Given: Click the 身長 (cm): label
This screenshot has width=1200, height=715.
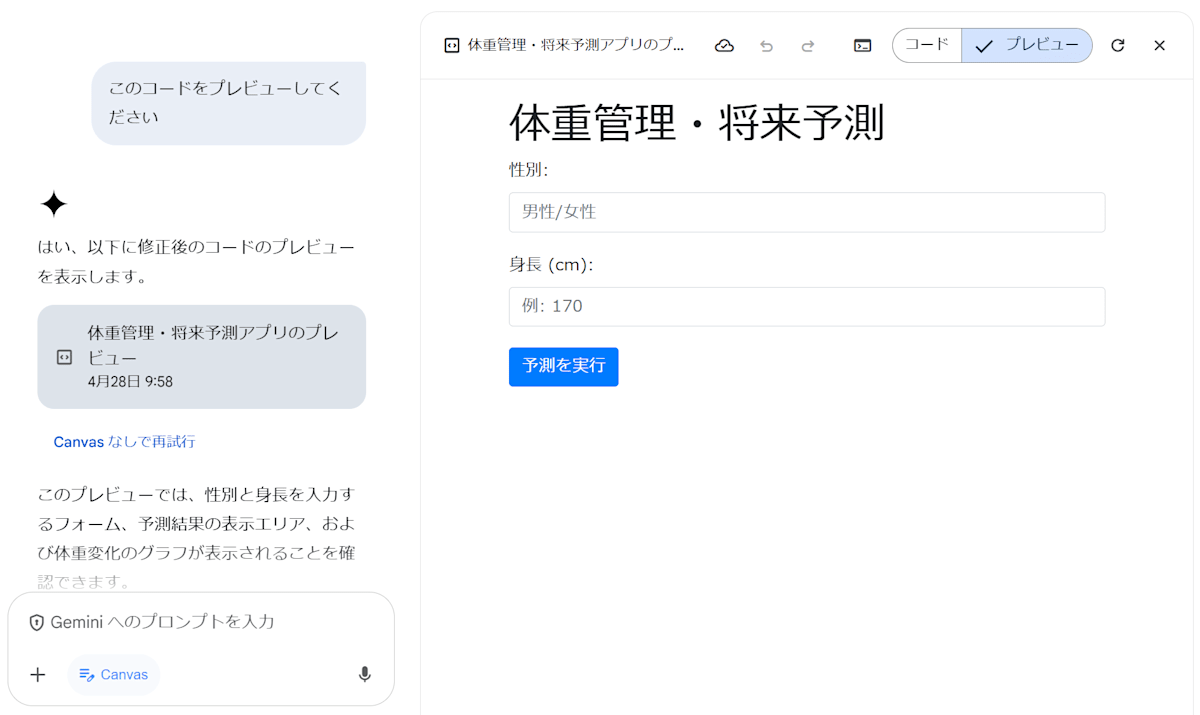Looking at the screenshot, I should tap(551, 264).
